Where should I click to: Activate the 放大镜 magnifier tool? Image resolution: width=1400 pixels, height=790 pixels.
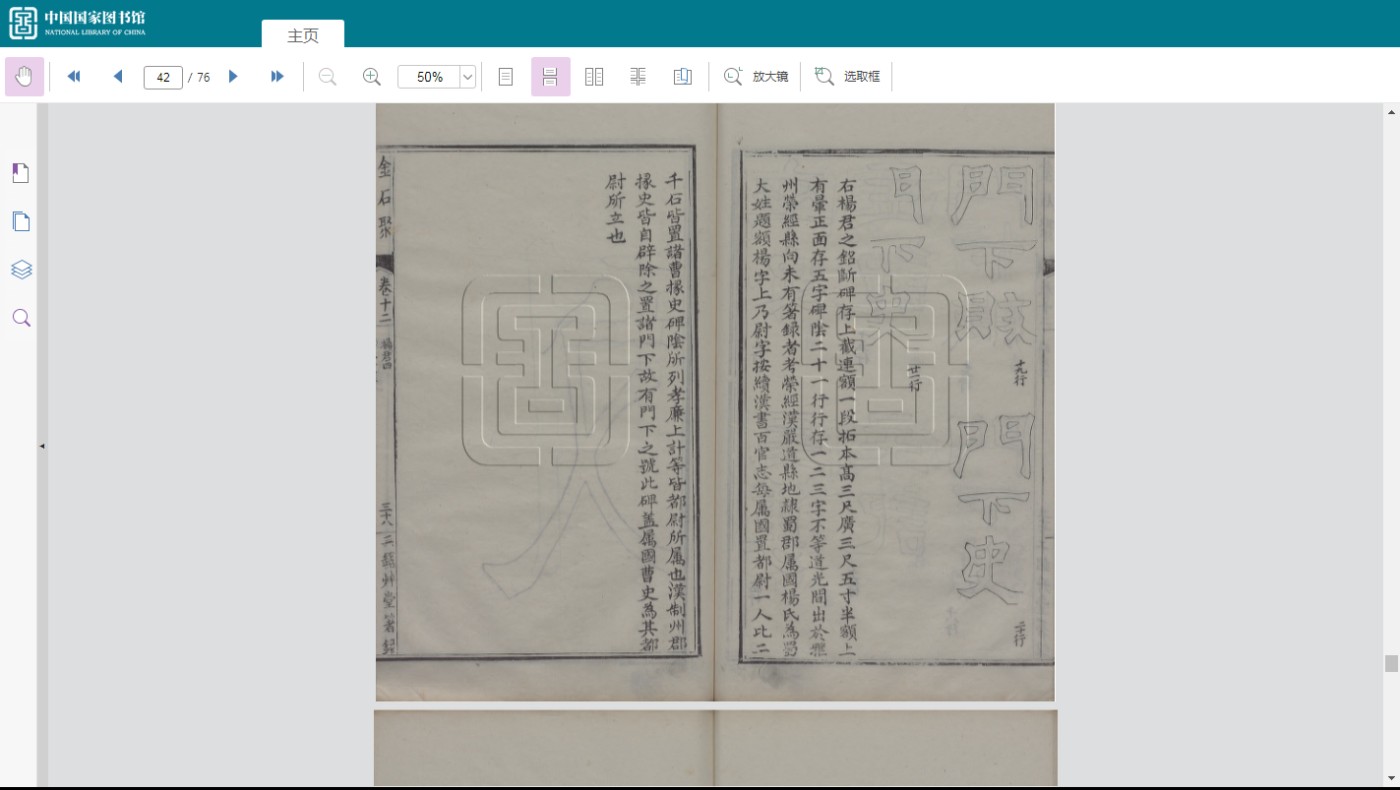(756, 77)
